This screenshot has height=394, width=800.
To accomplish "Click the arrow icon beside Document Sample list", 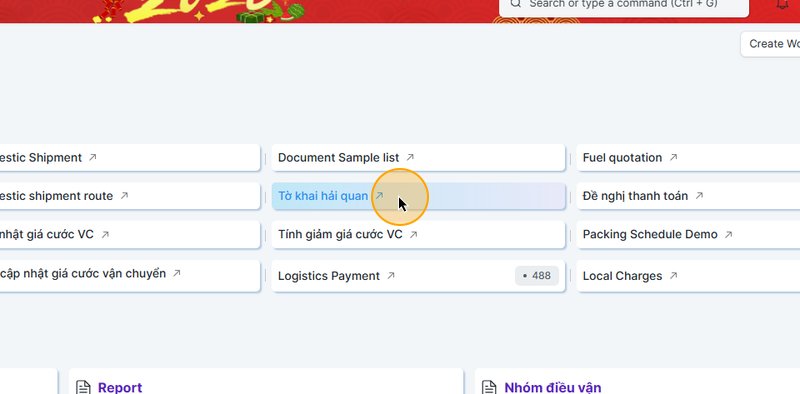I will pos(410,157).
